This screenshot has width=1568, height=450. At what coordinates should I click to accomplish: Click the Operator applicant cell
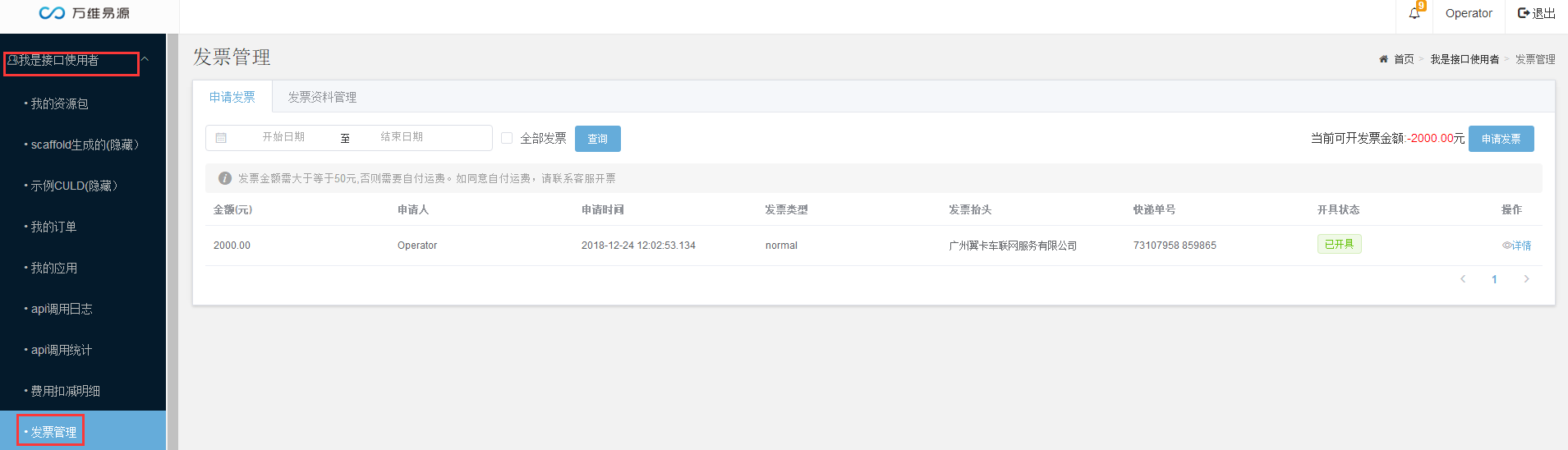coord(417,246)
